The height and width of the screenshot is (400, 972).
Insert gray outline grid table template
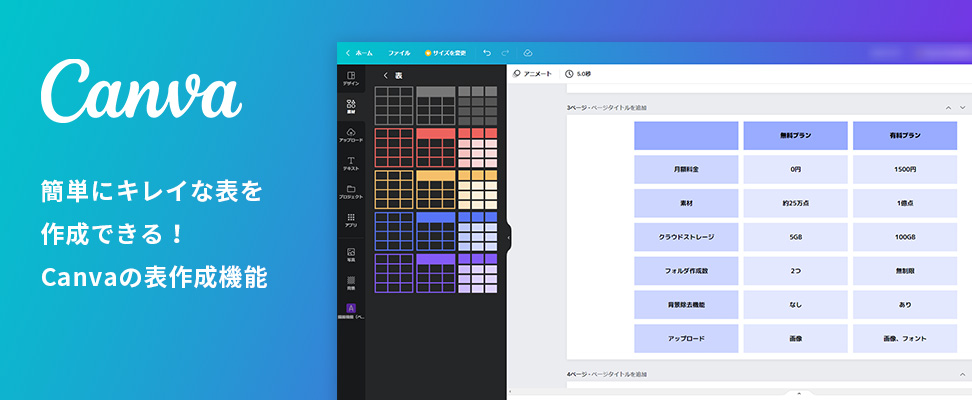click(x=394, y=106)
